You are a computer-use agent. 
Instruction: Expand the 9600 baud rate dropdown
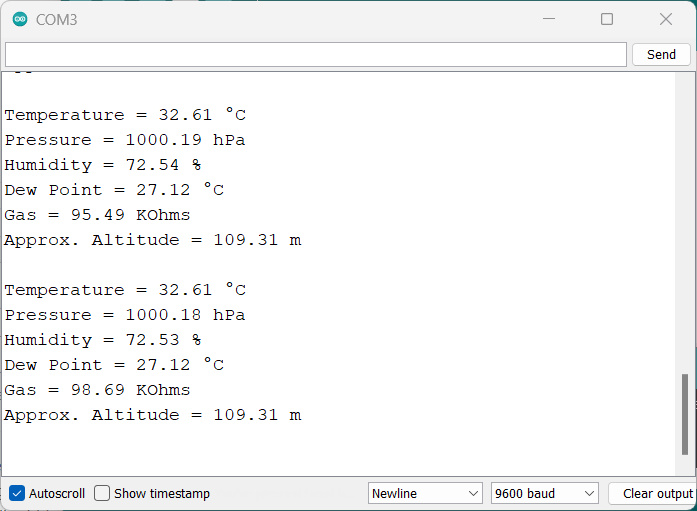(x=544, y=493)
